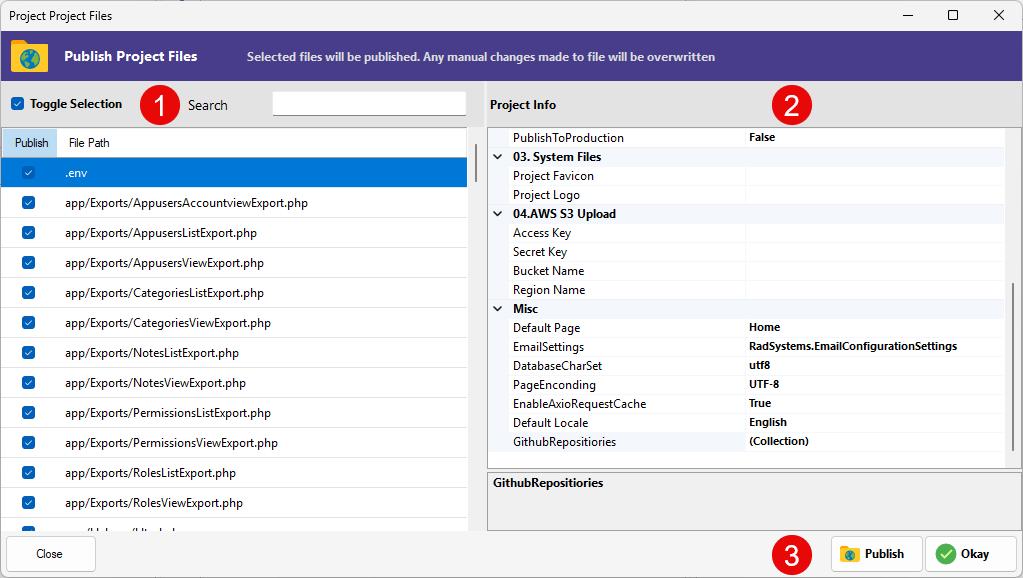The height and width of the screenshot is (578, 1023).
Task: Click the Close button
Action: point(50,554)
